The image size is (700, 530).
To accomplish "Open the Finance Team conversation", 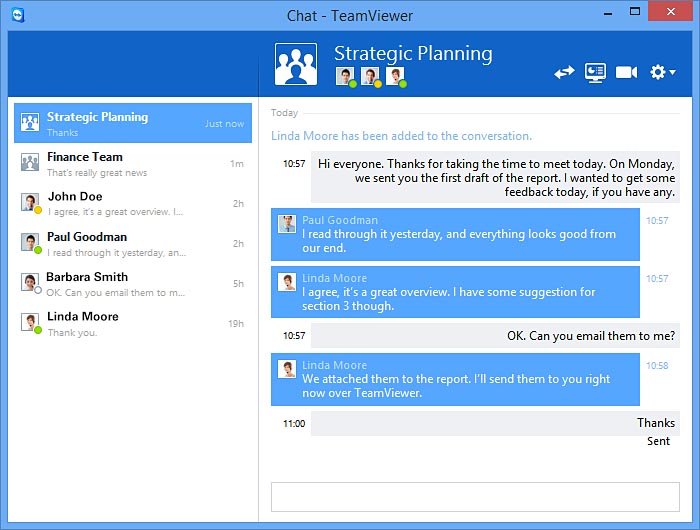I will coord(133,164).
